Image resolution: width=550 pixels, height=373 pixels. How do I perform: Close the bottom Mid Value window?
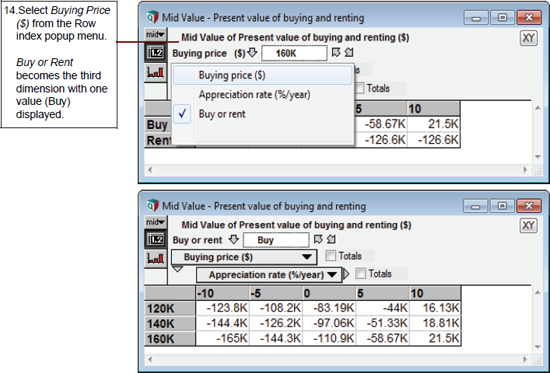[x=529, y=206]
